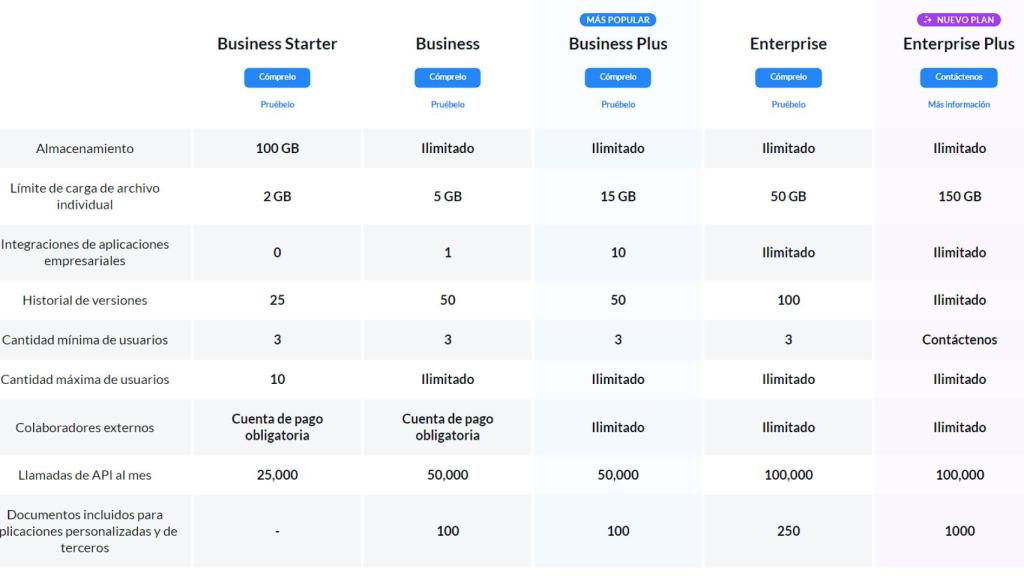Click Llamadas de API al mes label

tap(85, 475)
